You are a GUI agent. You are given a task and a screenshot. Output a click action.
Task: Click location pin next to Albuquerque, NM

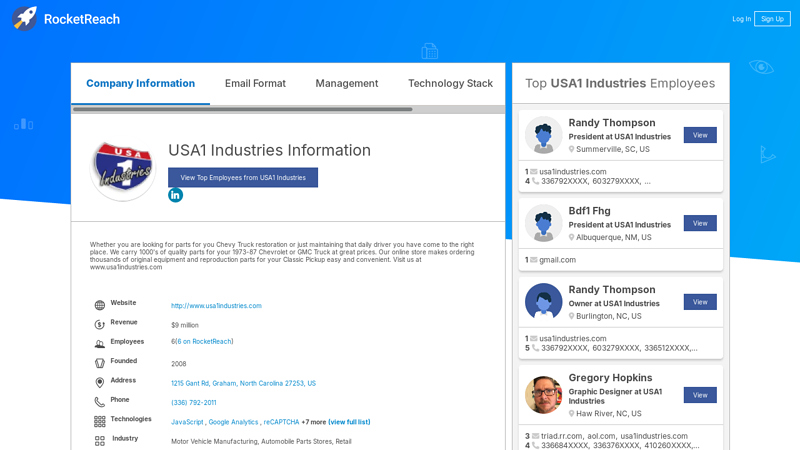click(x=571, y=237)
